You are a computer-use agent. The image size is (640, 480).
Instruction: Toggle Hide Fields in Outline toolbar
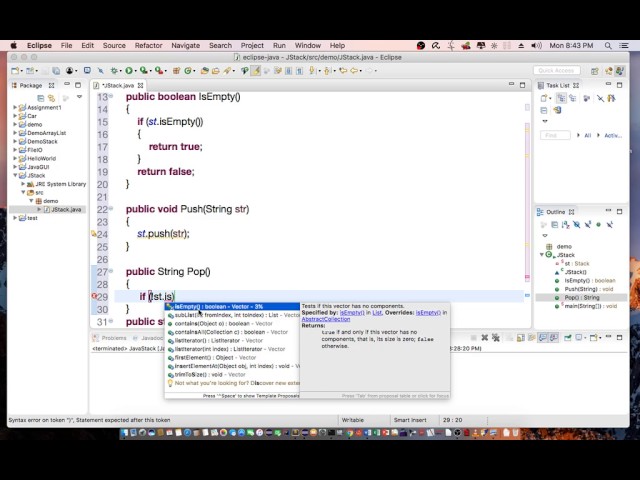coord(576,224)
